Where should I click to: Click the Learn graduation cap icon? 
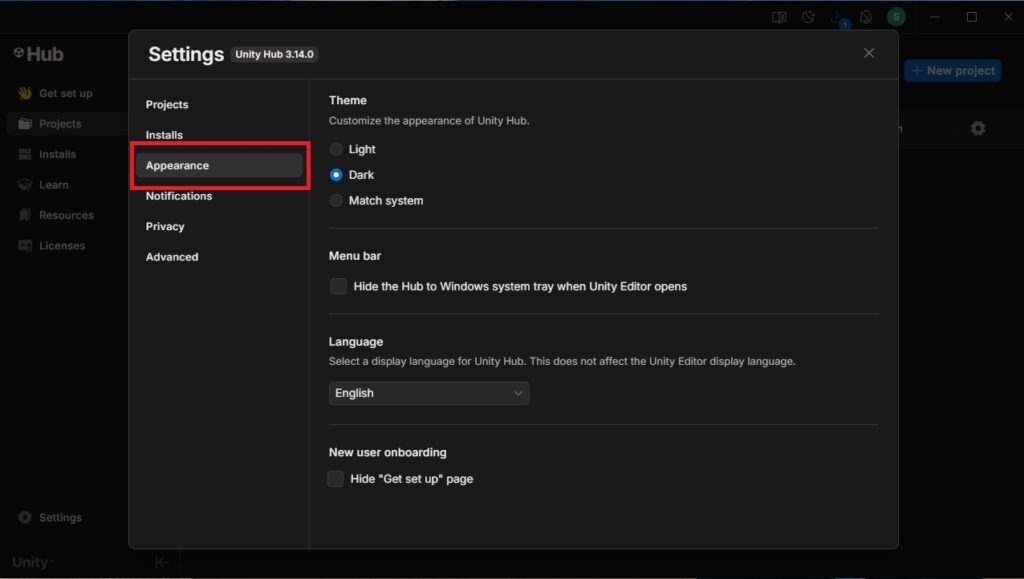[25, 185]
